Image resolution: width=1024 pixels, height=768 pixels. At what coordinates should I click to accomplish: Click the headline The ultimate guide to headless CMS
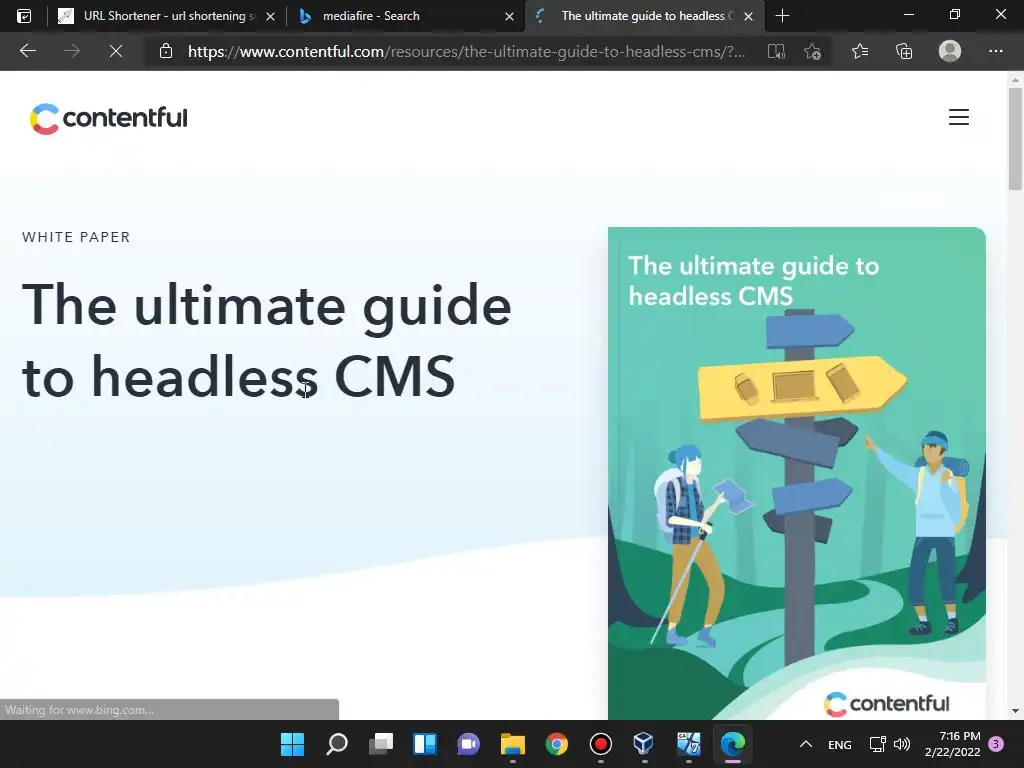coord(266,340)
